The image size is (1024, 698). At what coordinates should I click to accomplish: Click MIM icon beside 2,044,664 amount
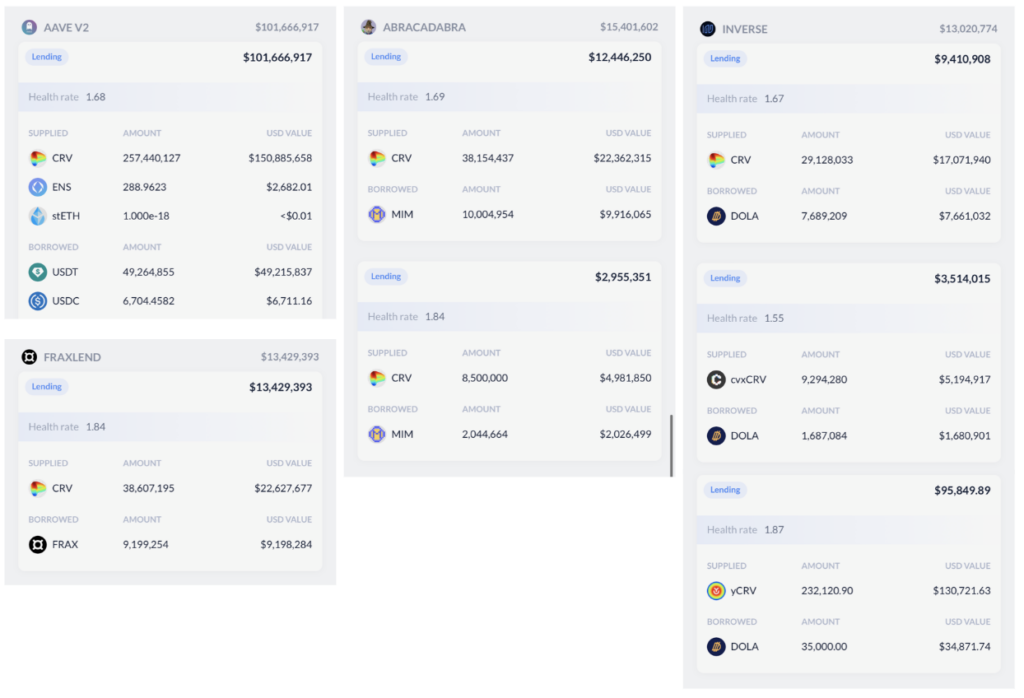377,434
